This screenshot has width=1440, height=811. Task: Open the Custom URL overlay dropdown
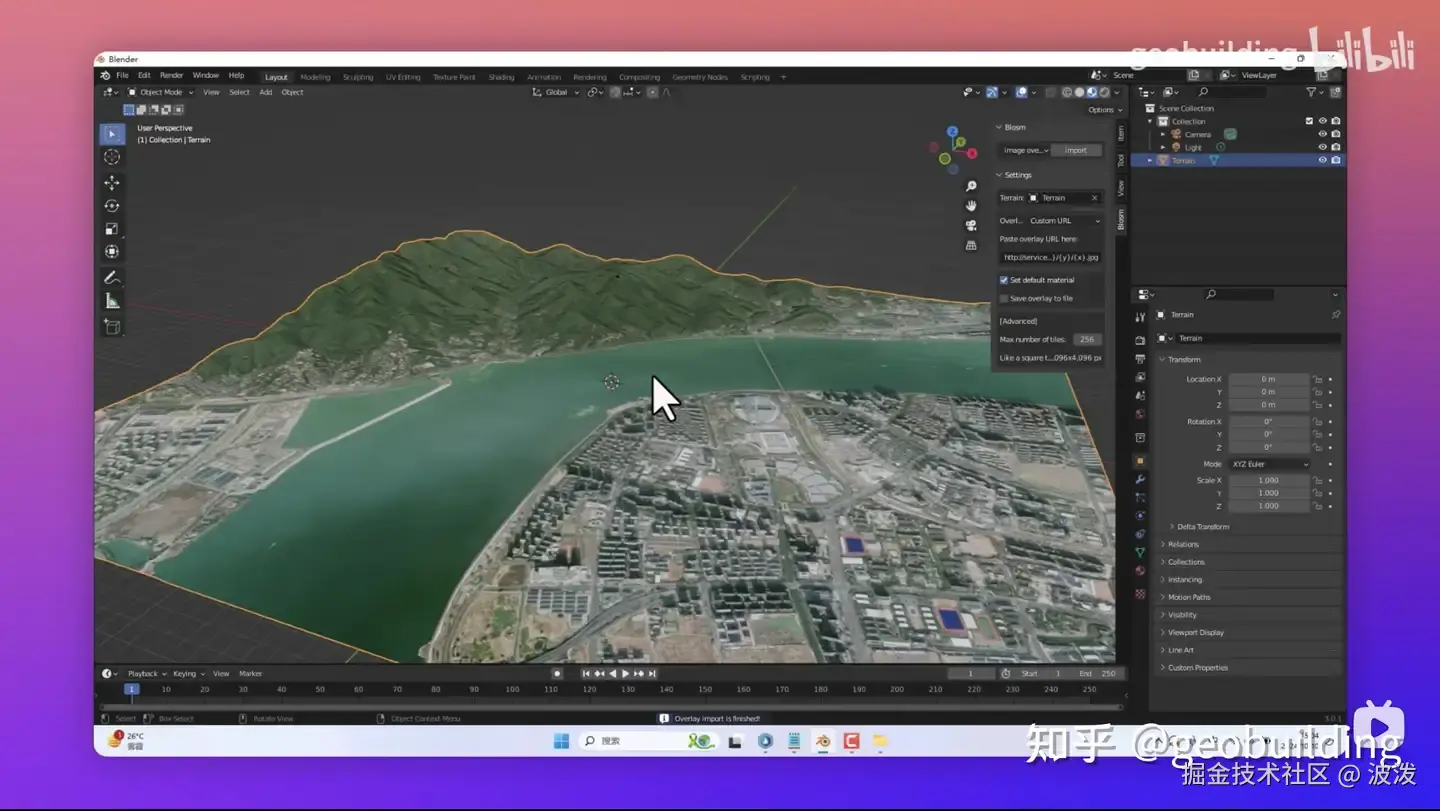click(1064, 221)
